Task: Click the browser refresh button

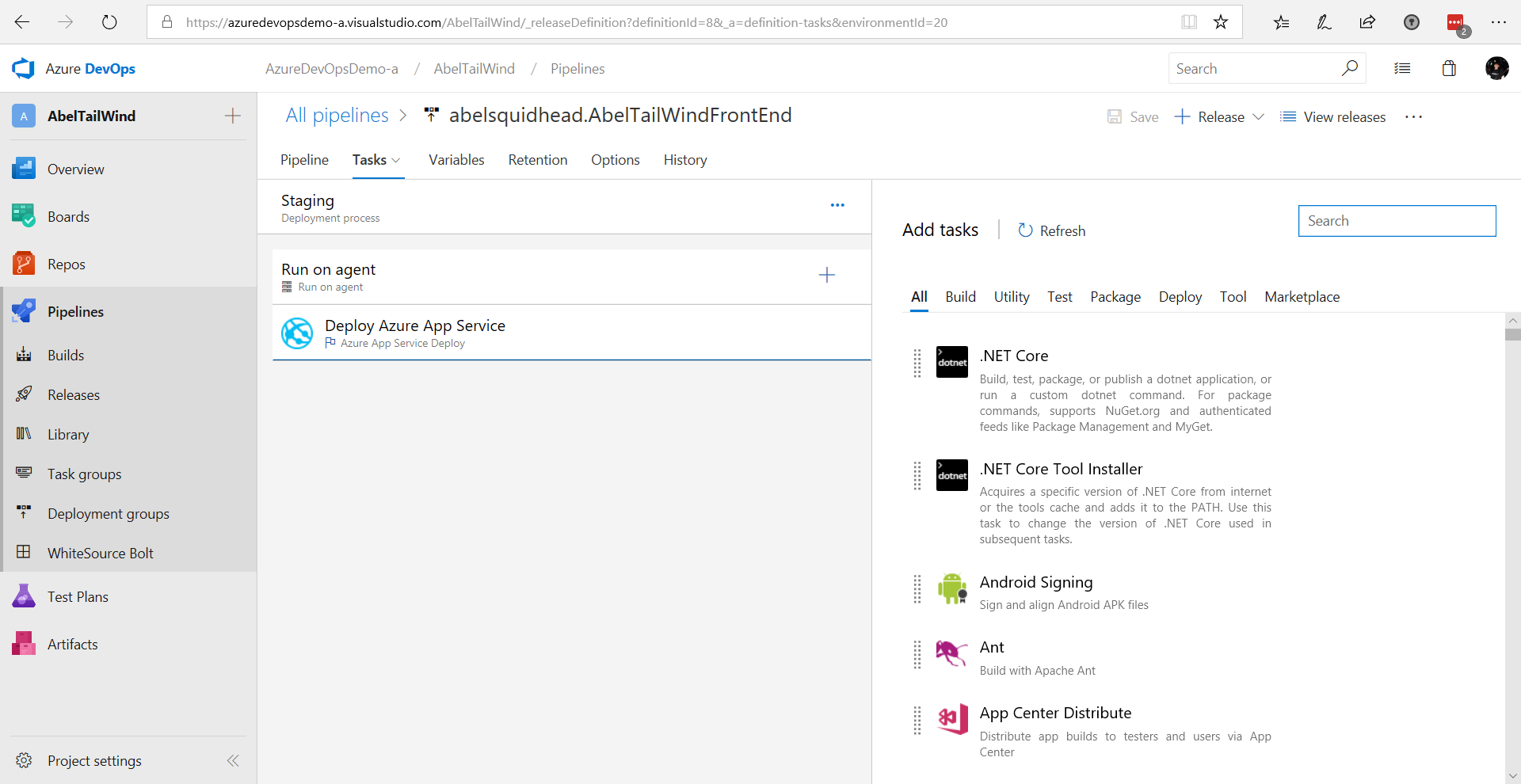Action: coord(109,22)
